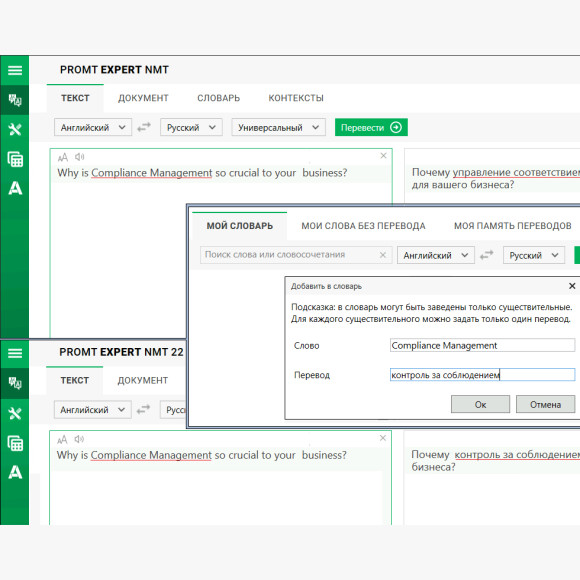Click dictionary search field Поиск слова
This screenshot has width=580, height=580.
[x=296, y=255]
